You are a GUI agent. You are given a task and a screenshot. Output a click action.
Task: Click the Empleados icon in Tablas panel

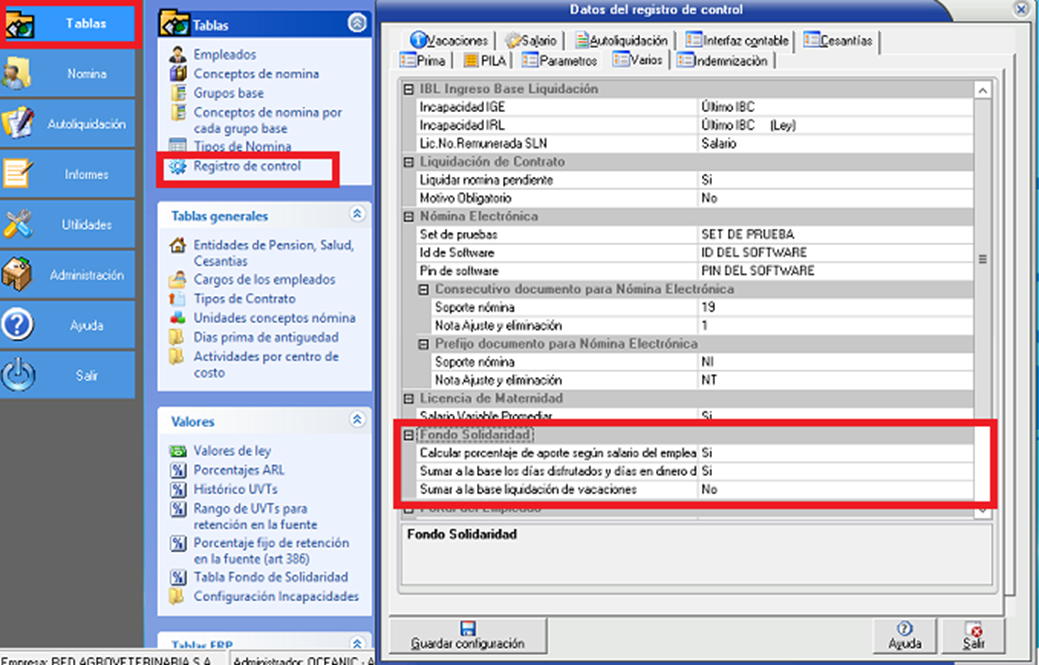pyautogui.click(x=178, y=55)
